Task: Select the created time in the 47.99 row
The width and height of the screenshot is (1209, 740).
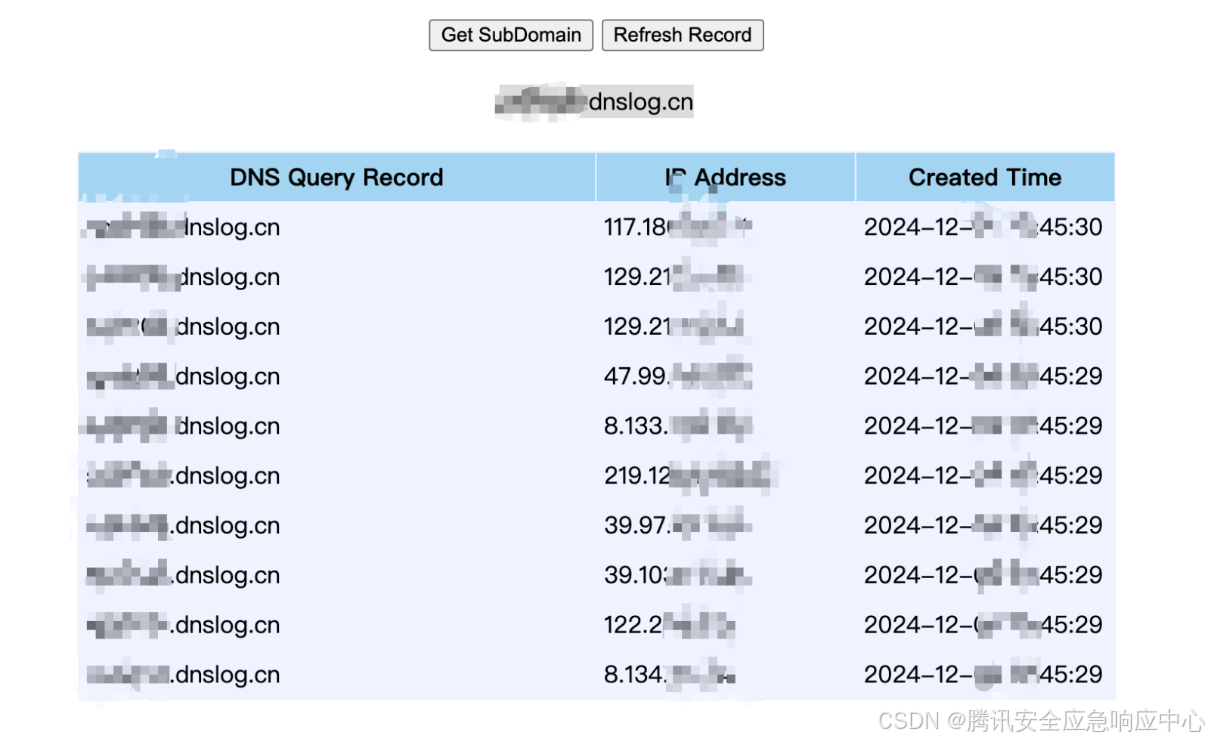Action: pos(983,376)
